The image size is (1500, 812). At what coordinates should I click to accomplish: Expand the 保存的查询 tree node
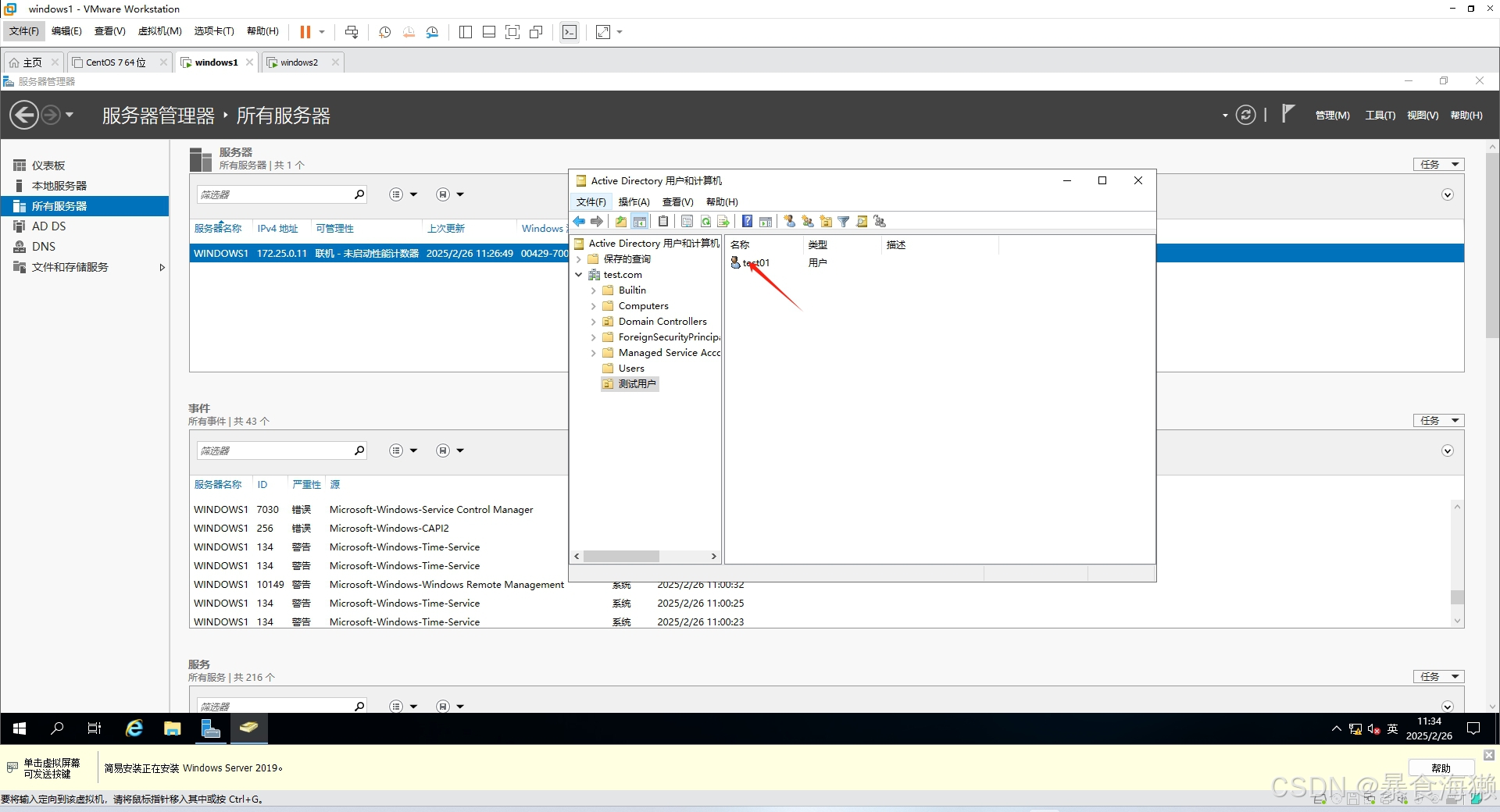click(x=579, y=259)
